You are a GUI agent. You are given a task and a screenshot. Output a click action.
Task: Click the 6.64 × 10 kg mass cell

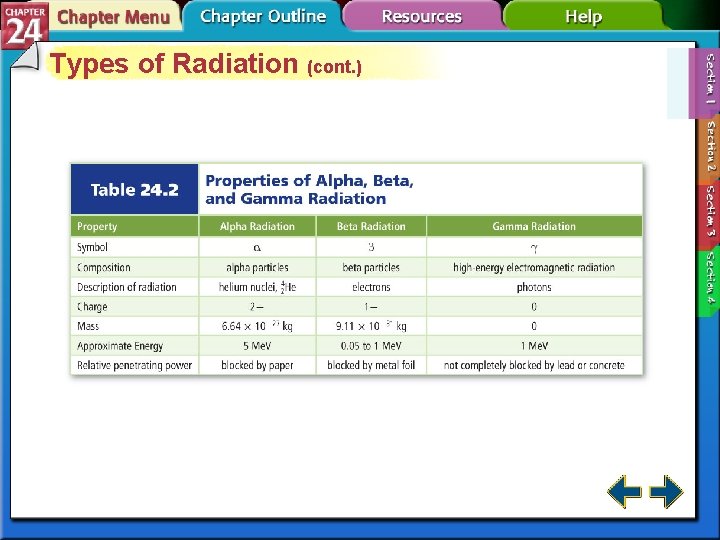pyautogui.click(x=257, y=326)
